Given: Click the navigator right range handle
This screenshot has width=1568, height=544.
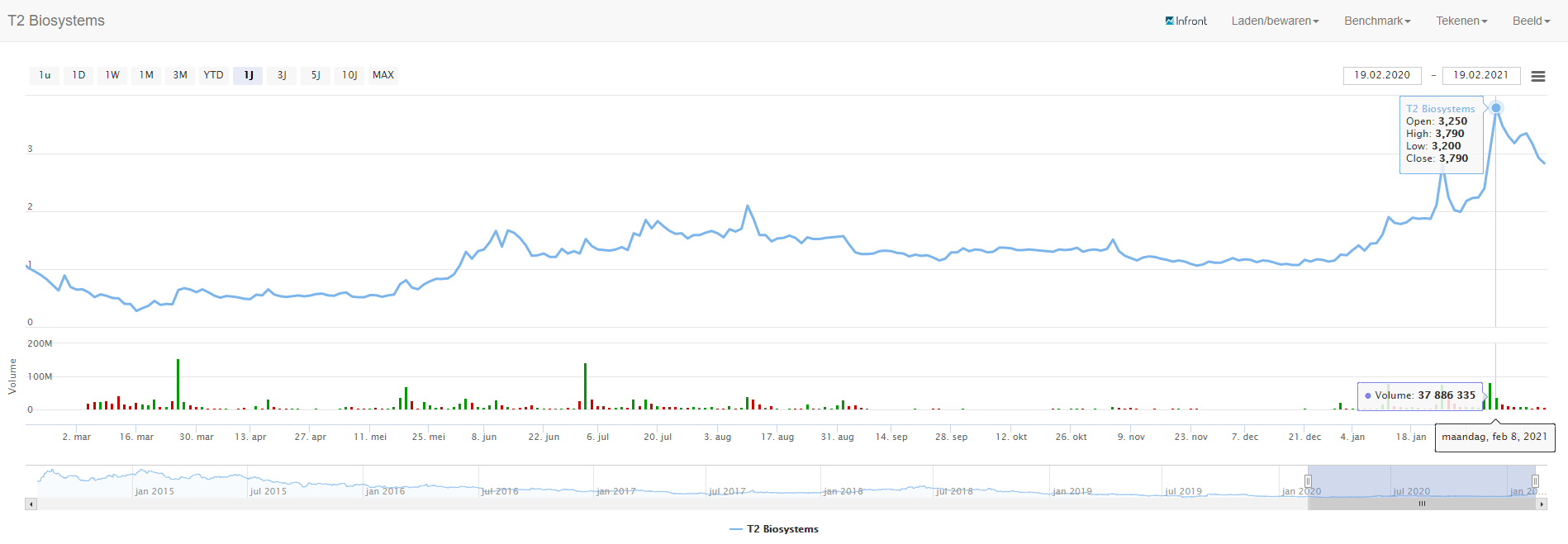Looking at the screenshot, I should (x=1535, y=481).
